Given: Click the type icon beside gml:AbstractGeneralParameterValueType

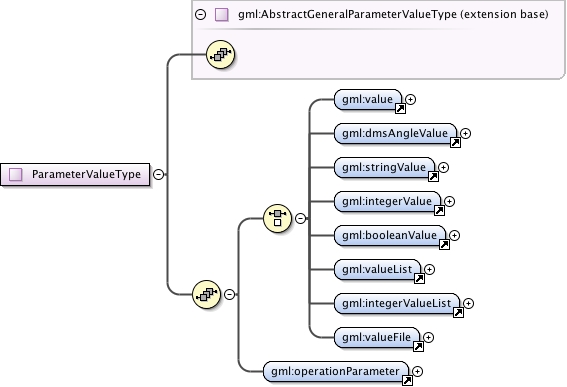Looking at the screenshot, I should (x=221, y=14).
